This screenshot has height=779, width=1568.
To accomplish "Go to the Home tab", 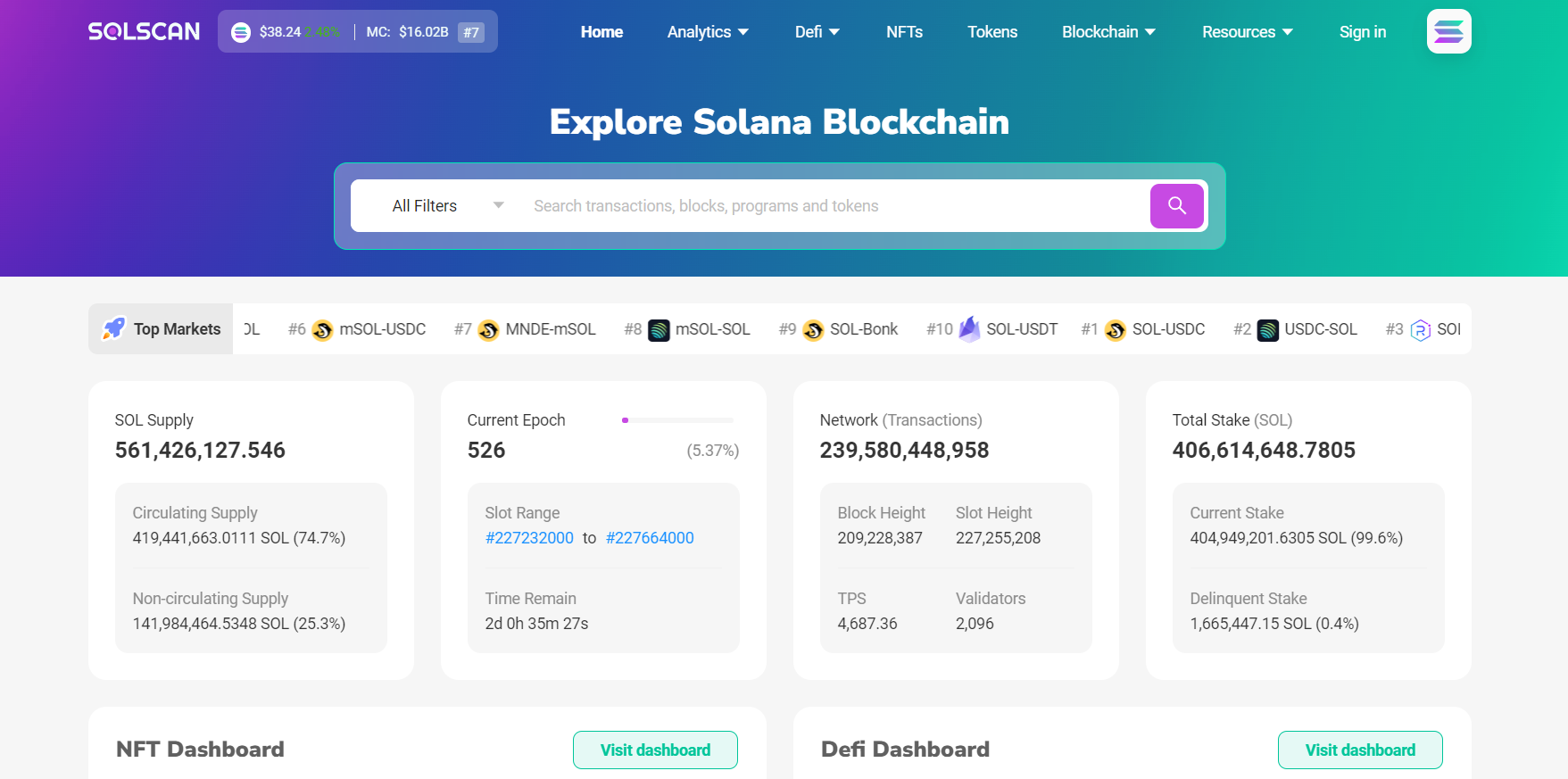I will [601, 32].
